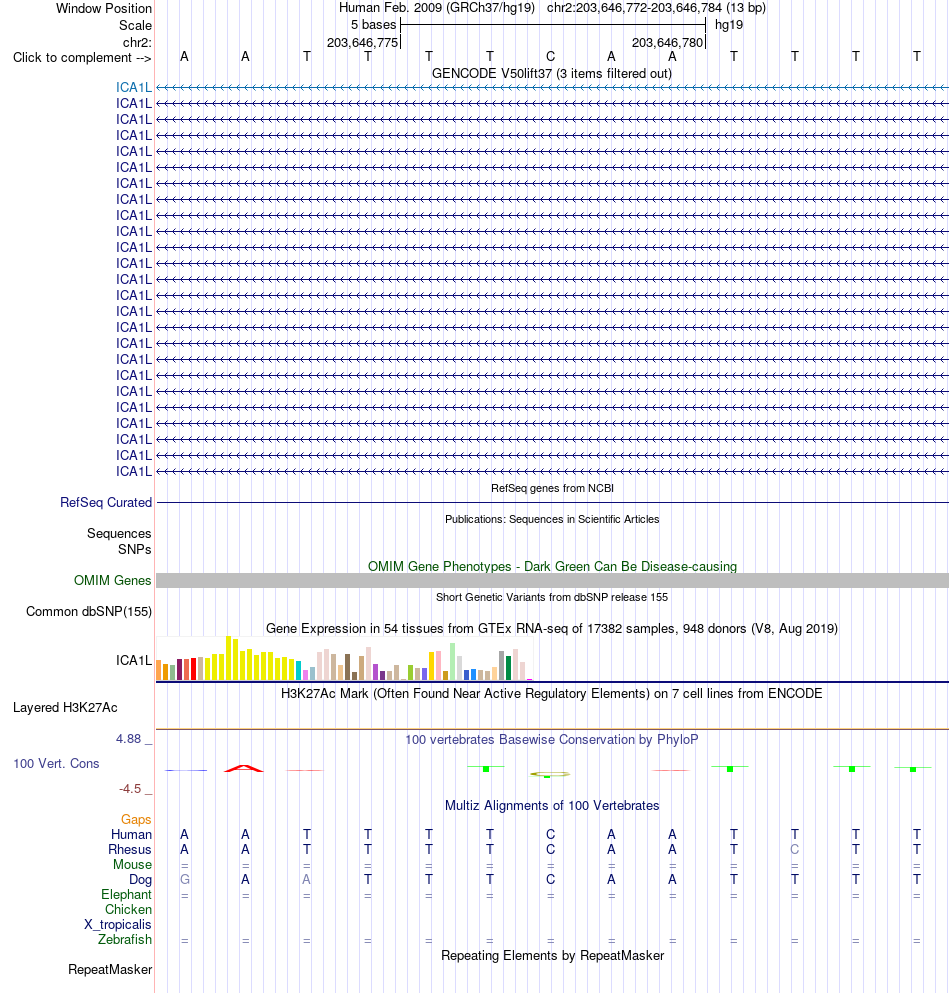Click the 'hg19' label beside the scale bar

tap(729, 25)
